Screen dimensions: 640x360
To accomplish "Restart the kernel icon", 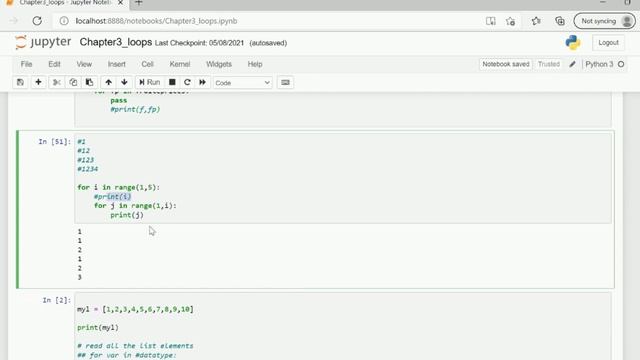I will coord(187,82).
